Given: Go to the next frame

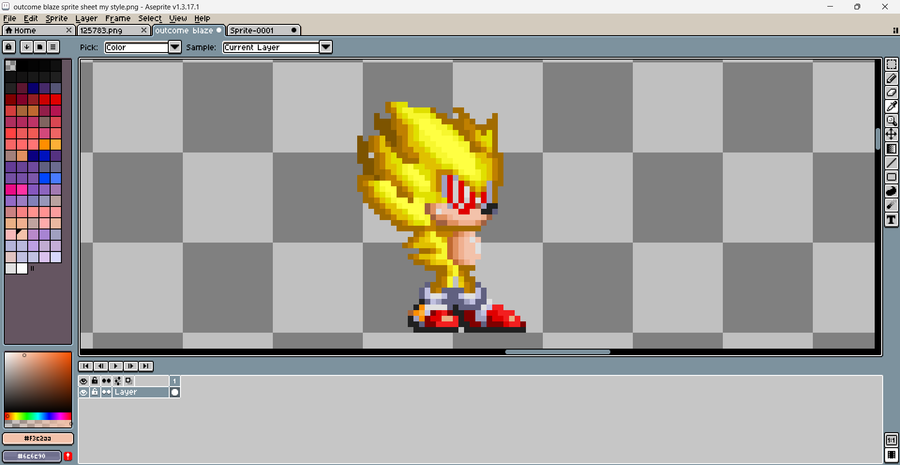Looking at the screenshot, I should [x=131, y=366].
